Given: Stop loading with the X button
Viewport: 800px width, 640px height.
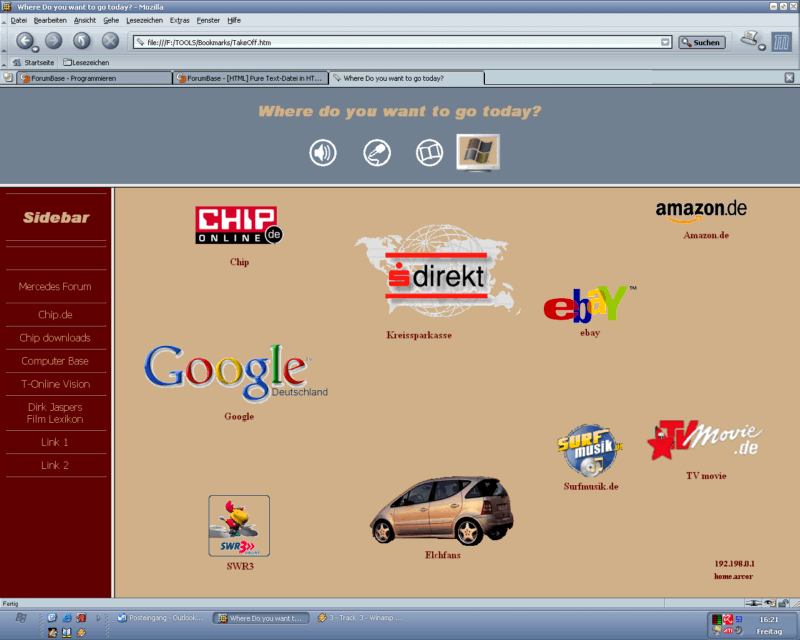Looking at the screenshot, I should [x=110, y=40].
